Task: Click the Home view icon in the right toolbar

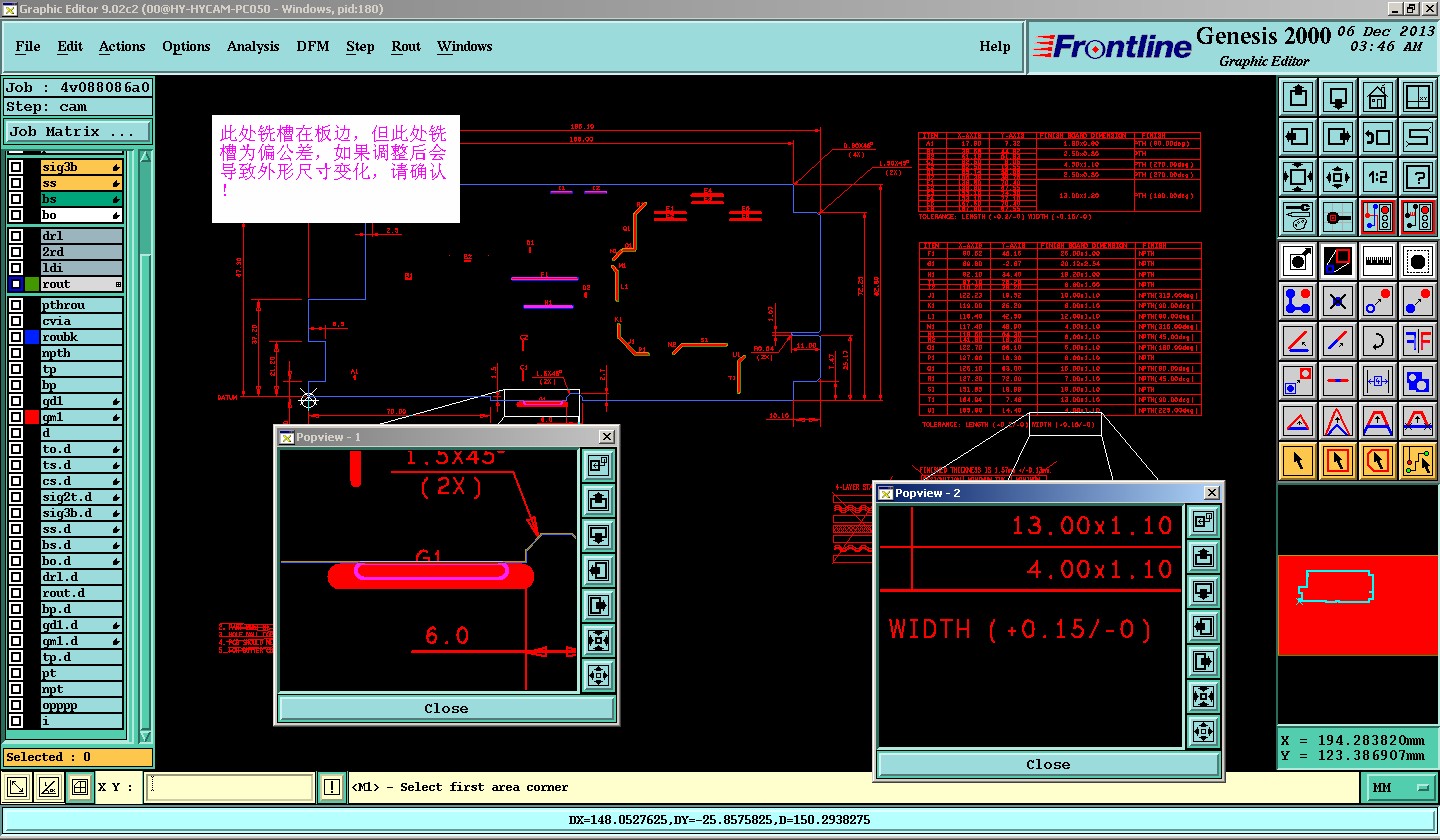Action: click(1378, 97)
